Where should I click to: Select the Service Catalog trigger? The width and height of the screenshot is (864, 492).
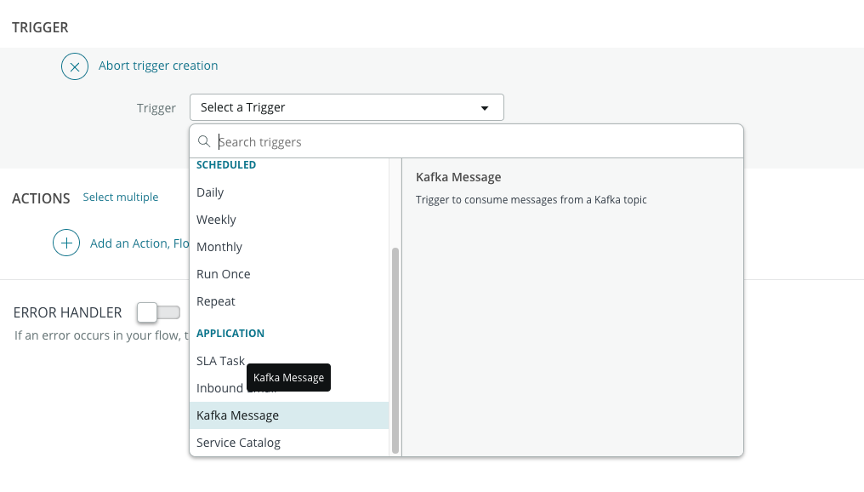289,442
